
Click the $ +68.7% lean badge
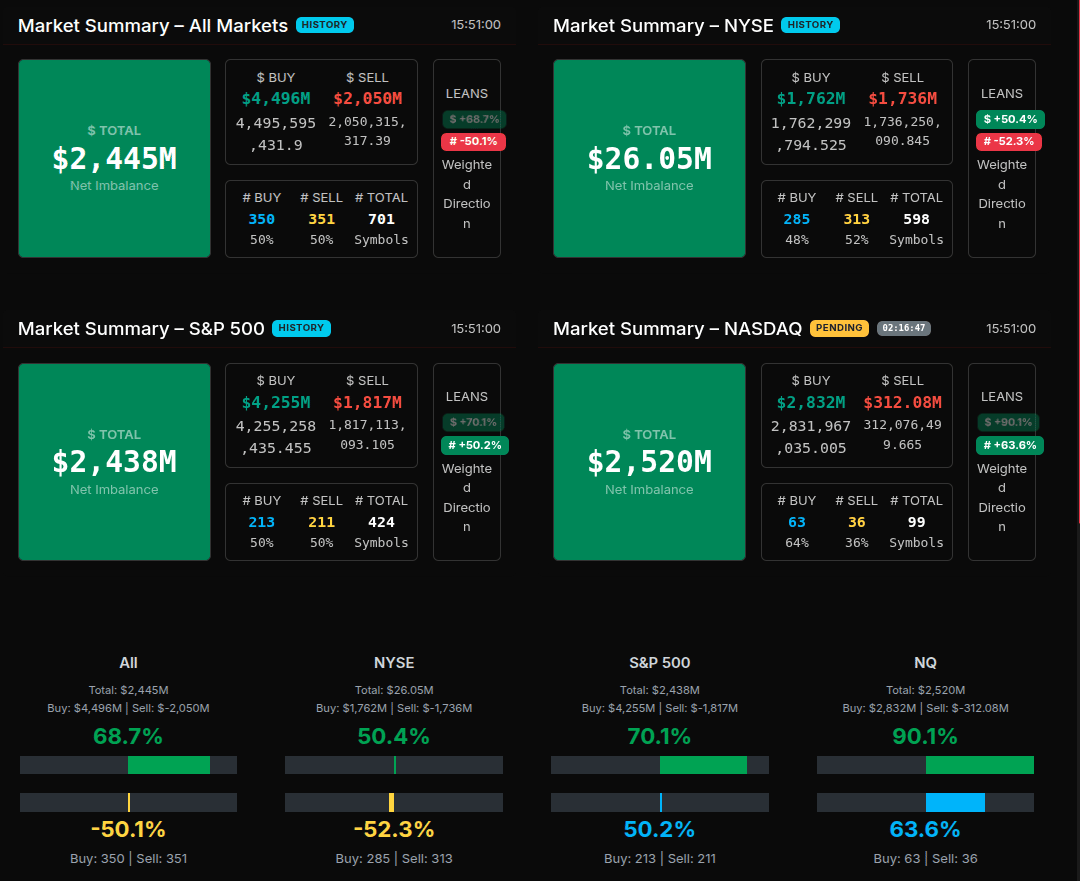tap(474, 119)
